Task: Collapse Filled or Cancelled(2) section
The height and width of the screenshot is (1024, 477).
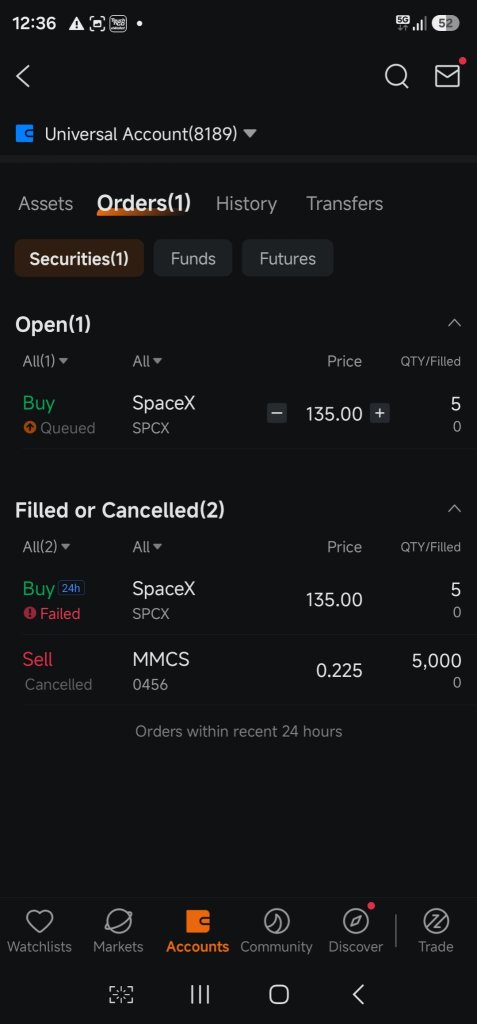Action: 454,509
